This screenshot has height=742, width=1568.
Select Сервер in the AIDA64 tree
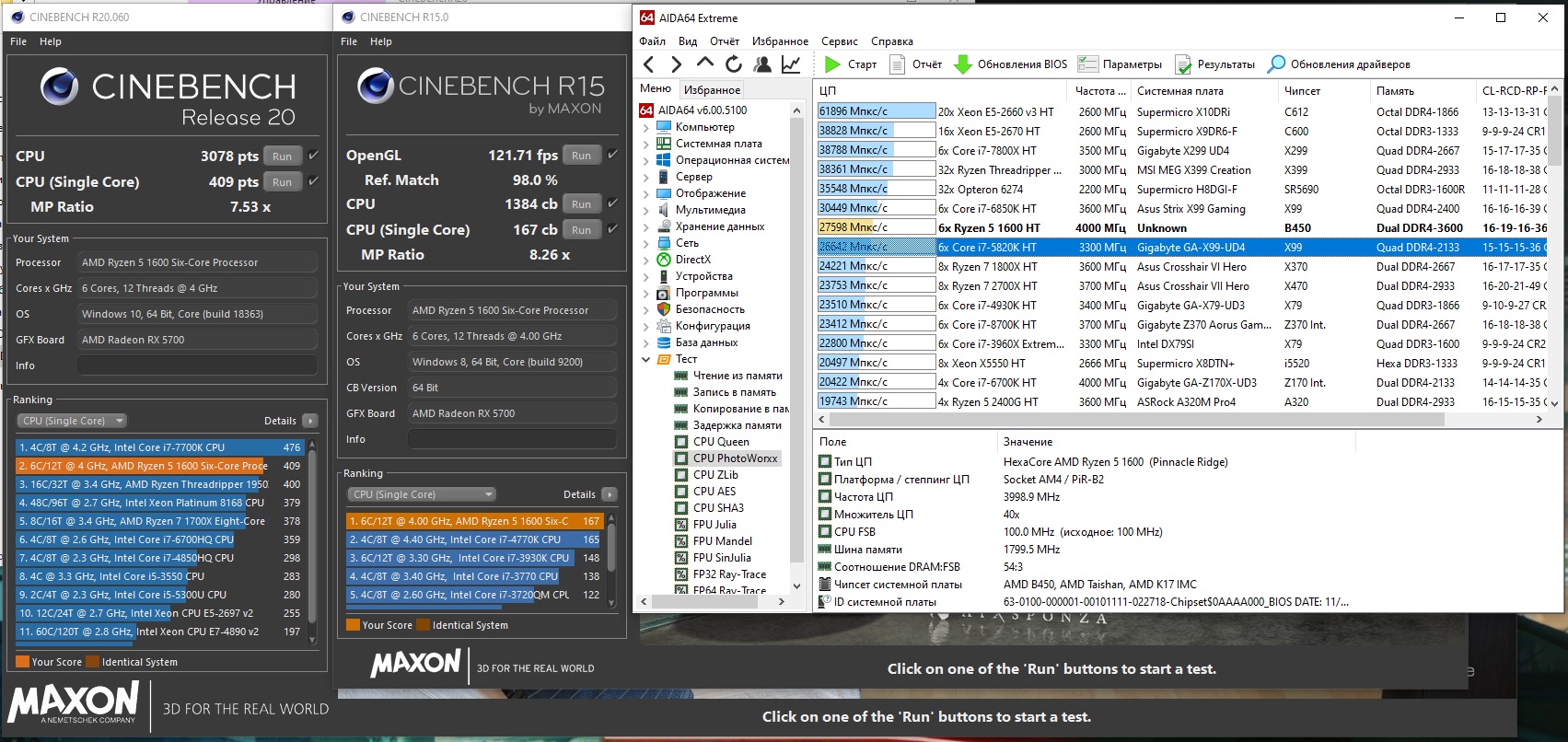pyautogui.click(x=693, y=177)
